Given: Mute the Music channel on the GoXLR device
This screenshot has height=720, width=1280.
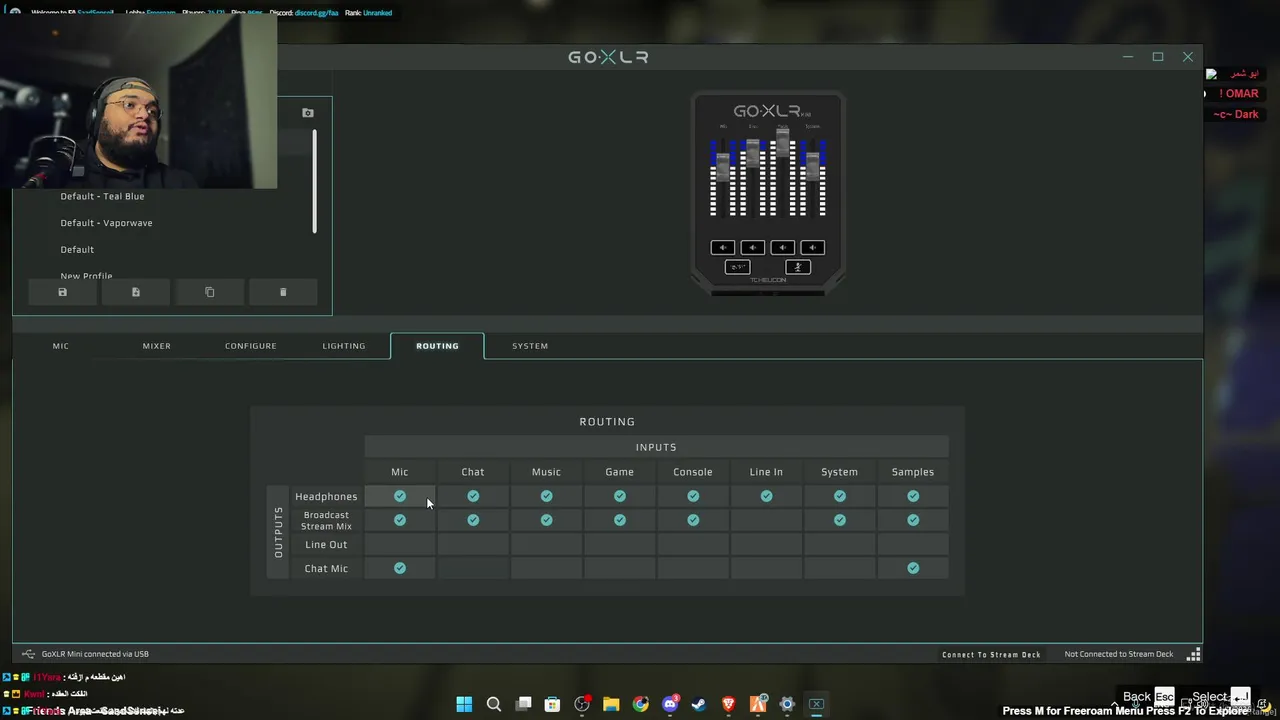Looking at the screenshot, I should [x=782, y=247].
